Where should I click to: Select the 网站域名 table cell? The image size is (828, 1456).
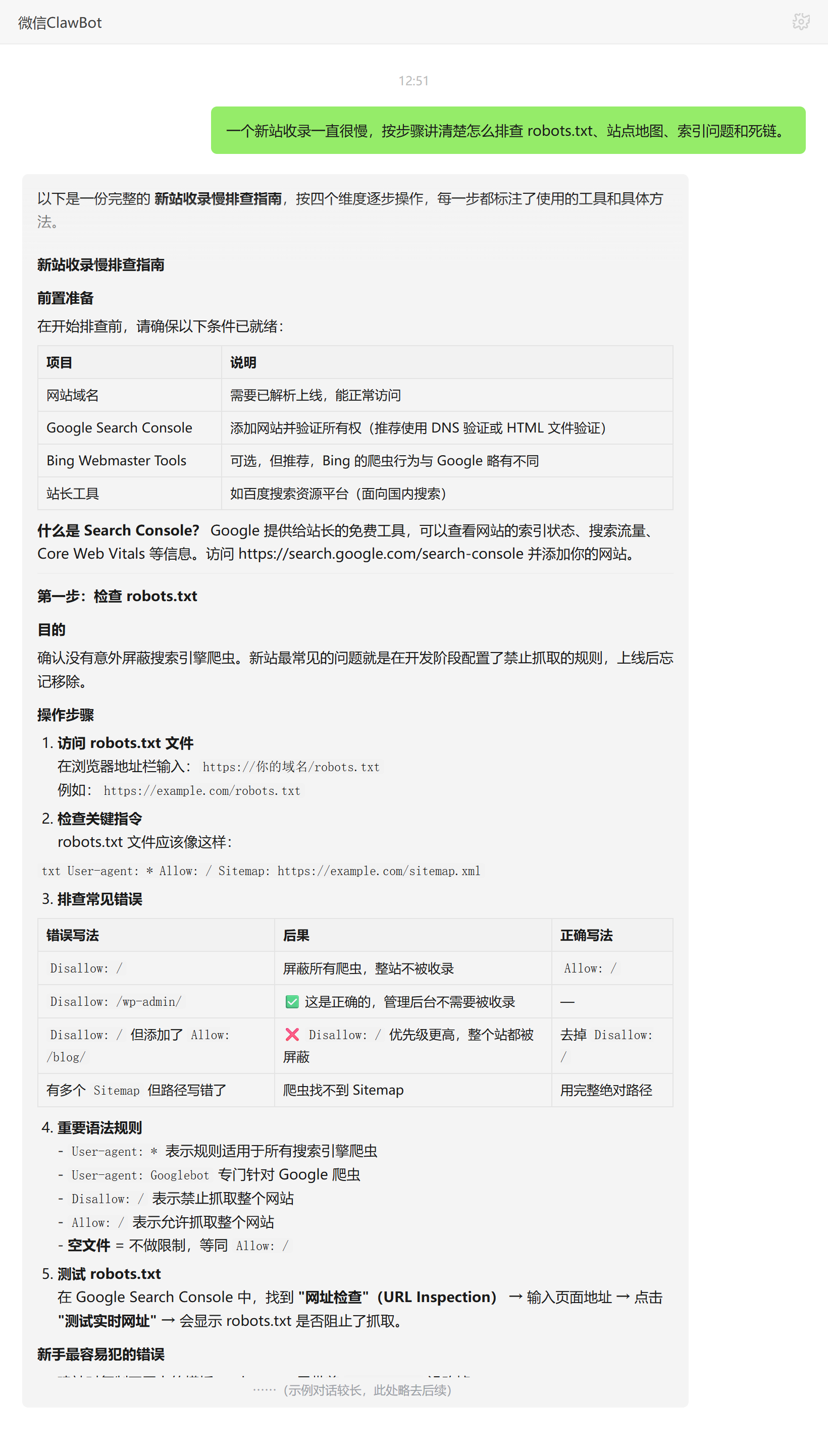coord(130,395)
